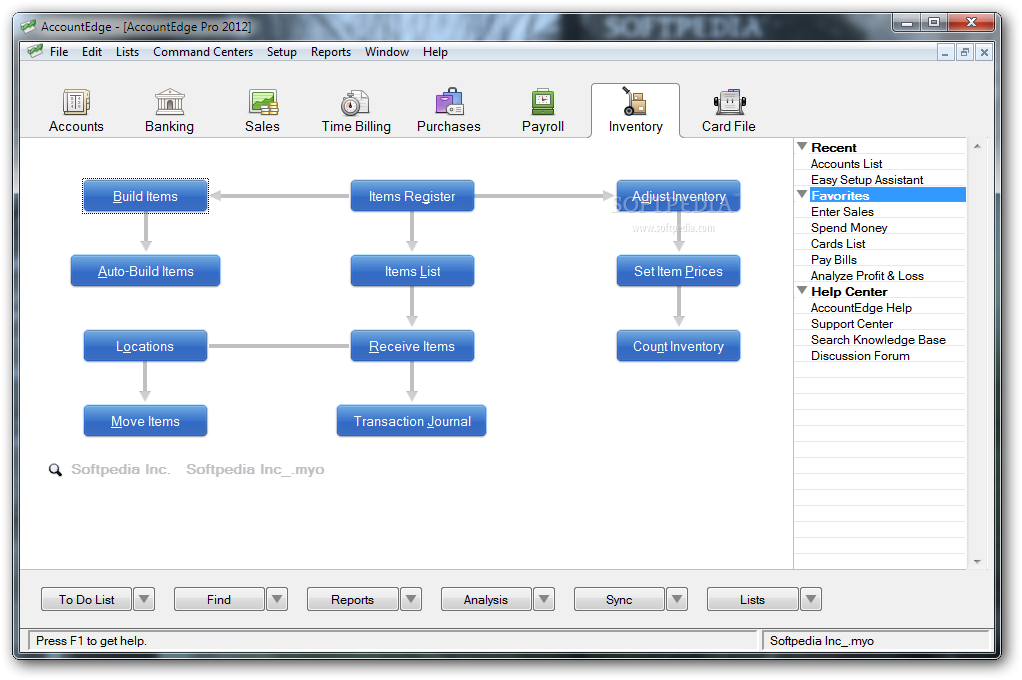1022x680 pixels.
Task: Click the sidebar scrollbar down arrow
Action: 977,561
